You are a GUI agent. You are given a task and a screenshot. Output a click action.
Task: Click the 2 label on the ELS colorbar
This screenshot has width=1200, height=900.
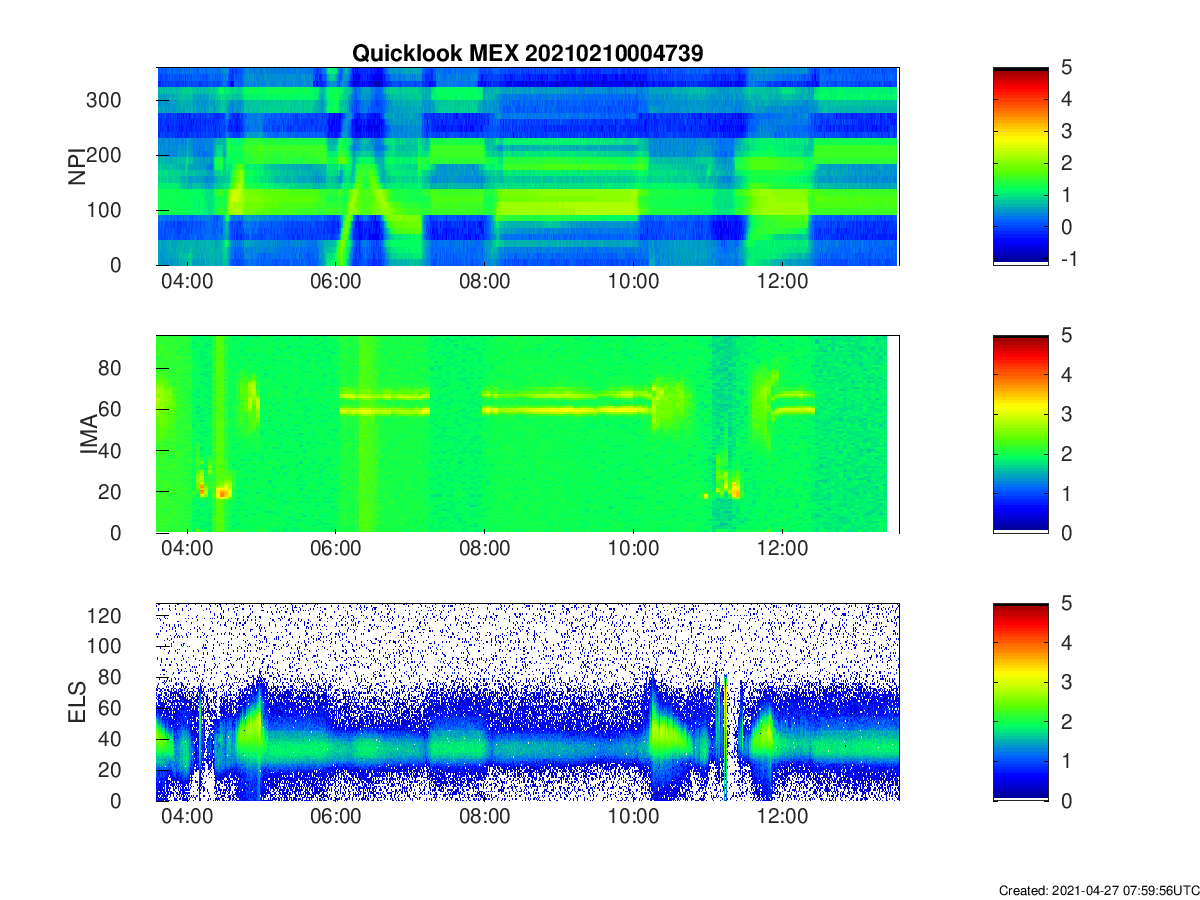tap(1066, 721)
